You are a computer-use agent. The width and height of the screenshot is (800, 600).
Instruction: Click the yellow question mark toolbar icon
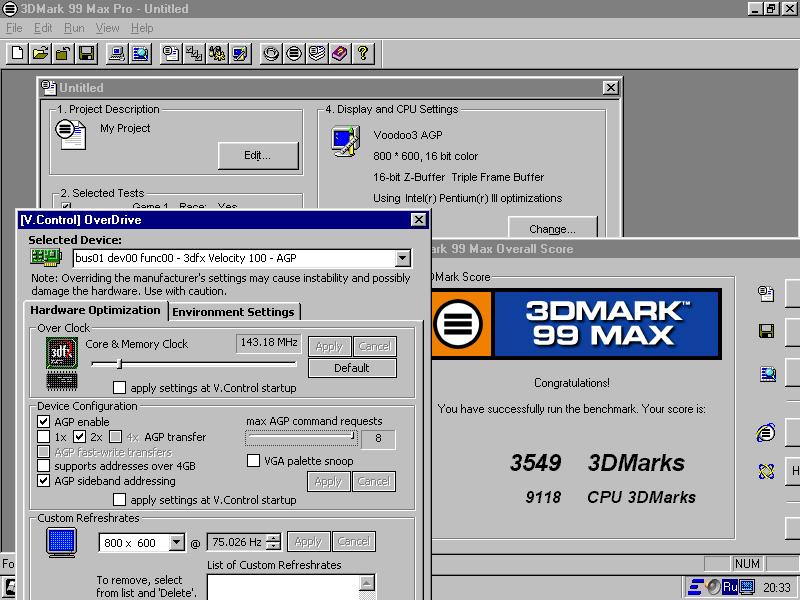point(363,53)
